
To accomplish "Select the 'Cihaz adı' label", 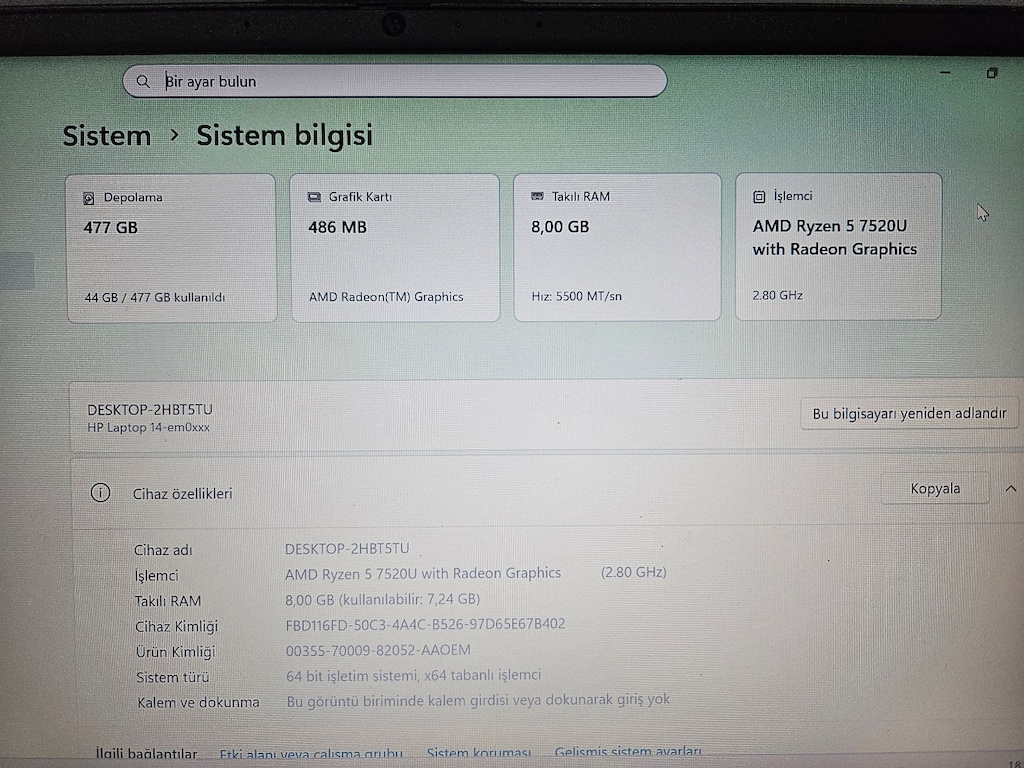I will 163,551.
